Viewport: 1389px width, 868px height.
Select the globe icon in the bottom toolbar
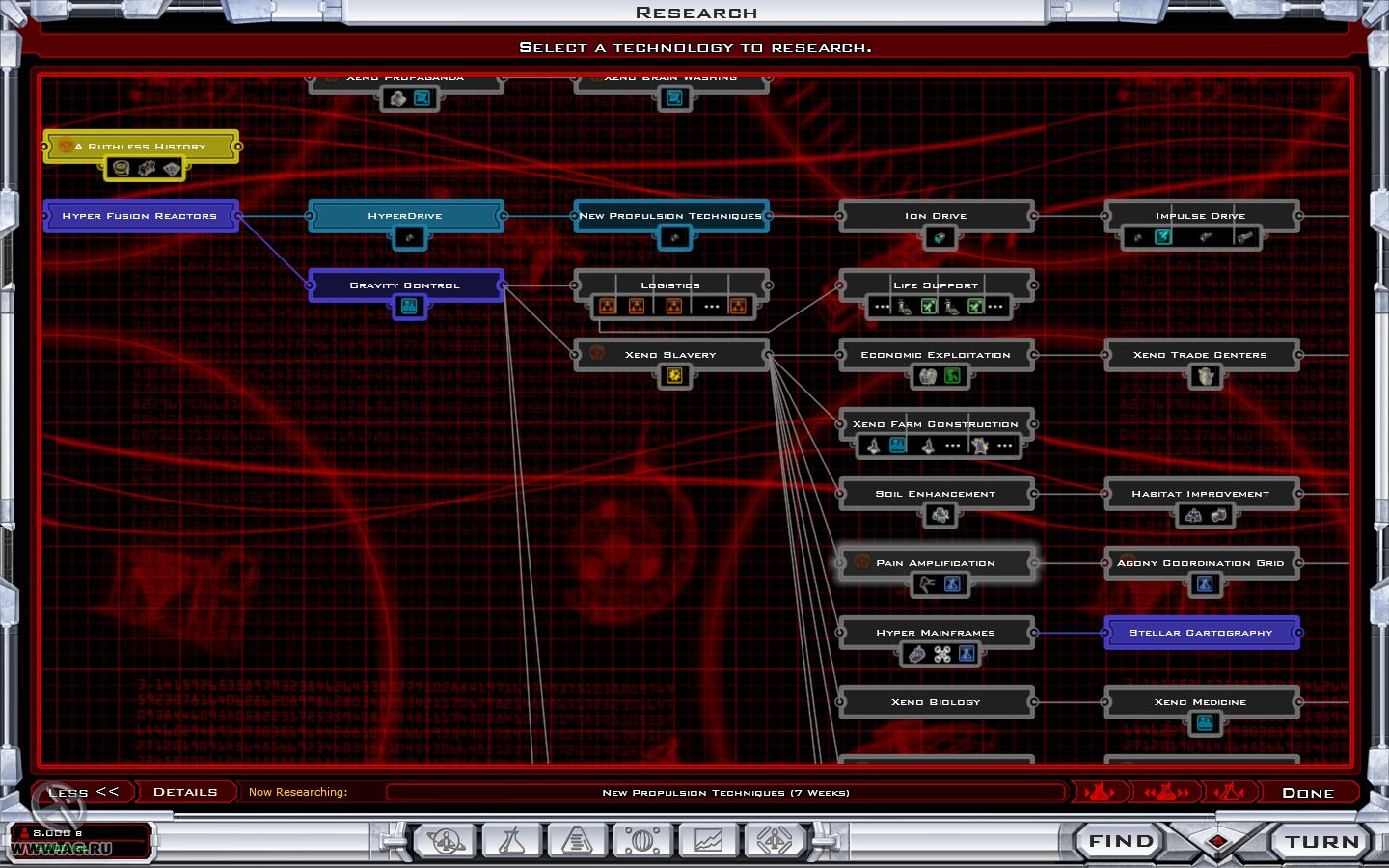click(642, 841)
